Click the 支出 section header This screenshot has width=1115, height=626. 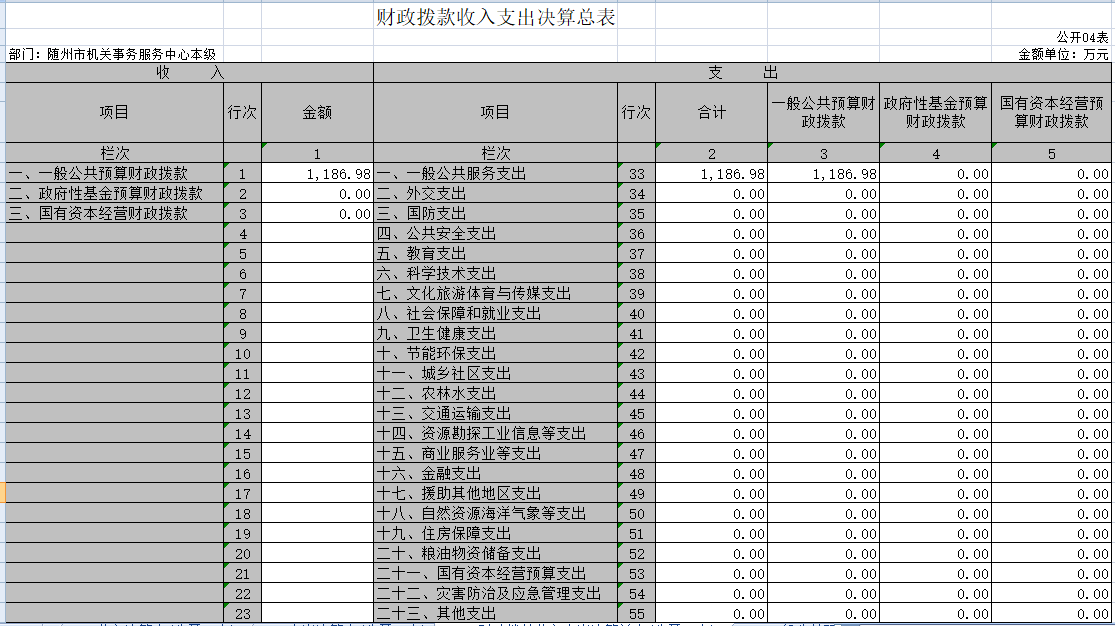pos(742,73)
